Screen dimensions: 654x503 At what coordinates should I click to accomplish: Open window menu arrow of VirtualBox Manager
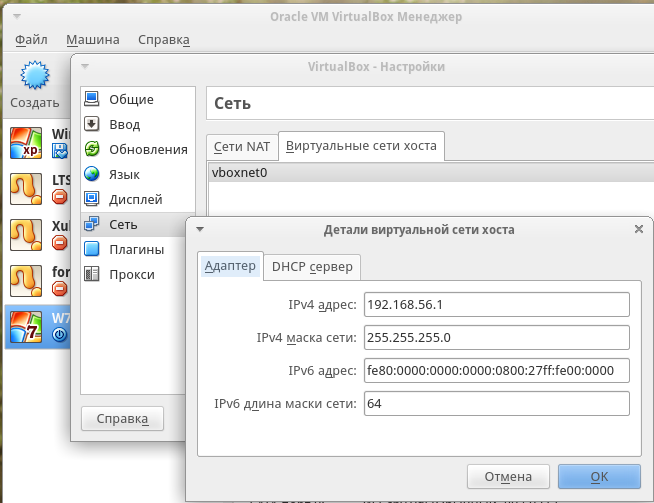coord(17,16)
